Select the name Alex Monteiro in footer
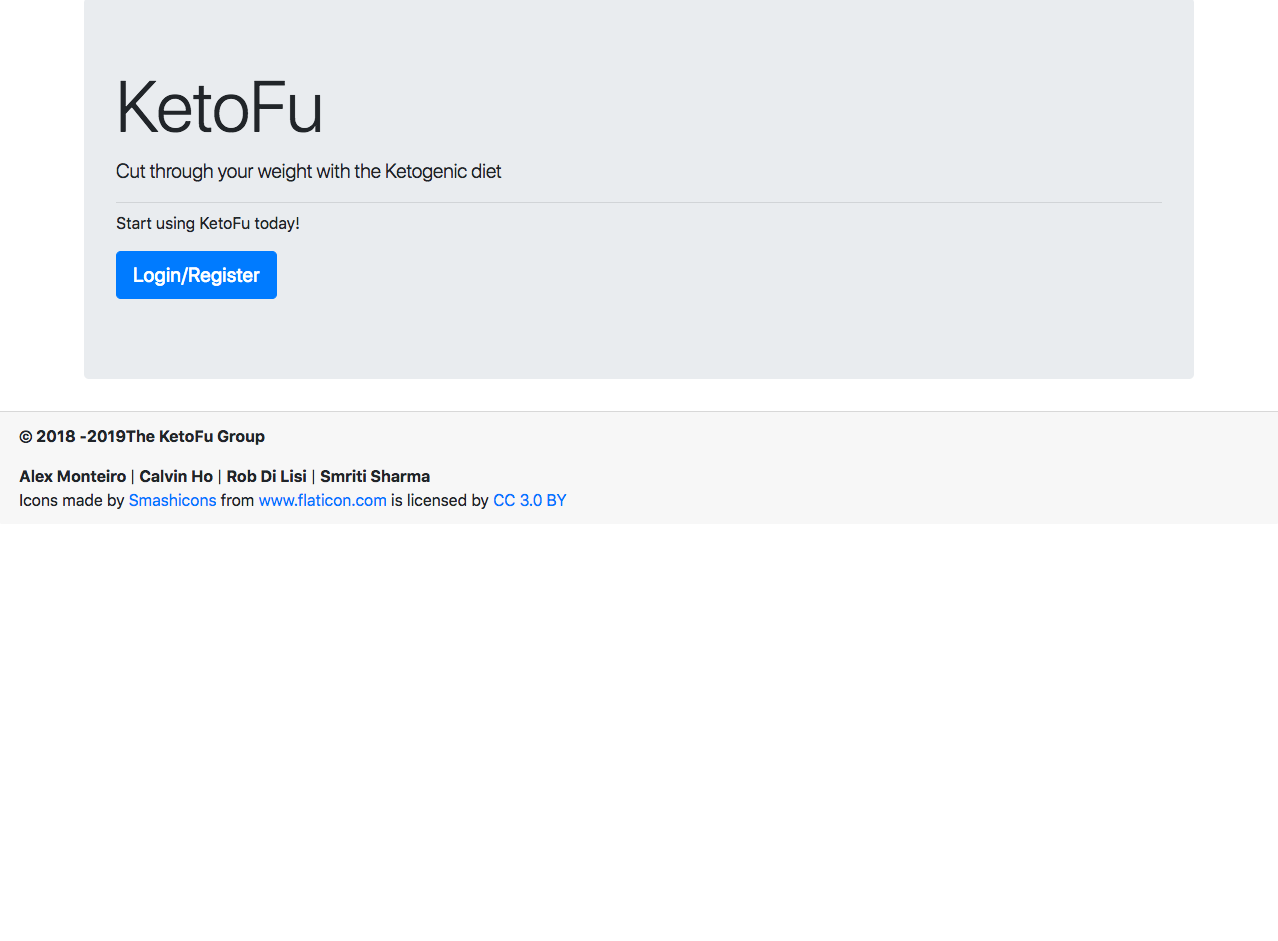This screenshot has height=941, width=1278. [x=72, y=476]
